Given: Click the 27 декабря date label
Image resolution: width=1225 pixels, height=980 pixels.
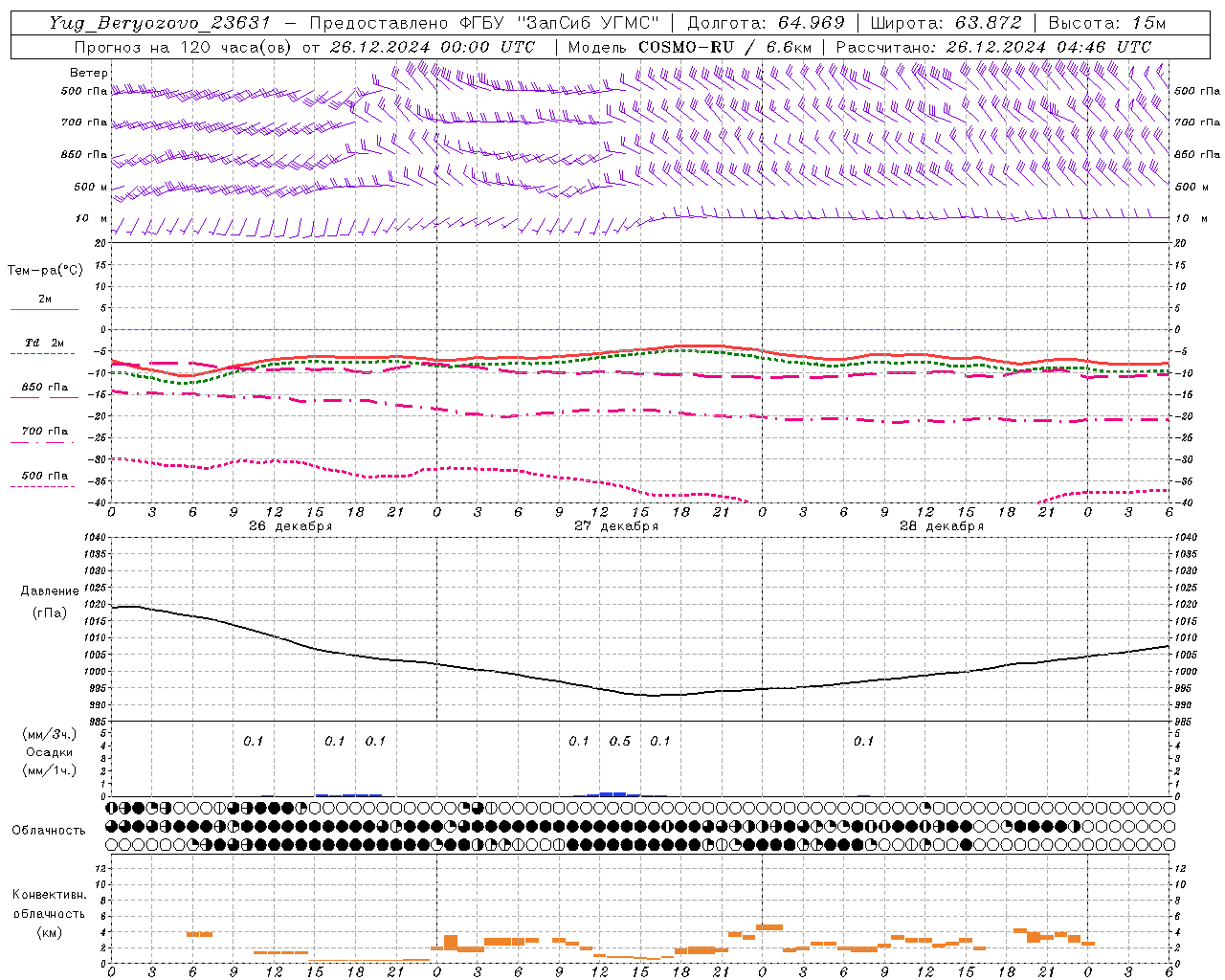Looking at the screenshot, I should pyautogui.click(x=616, y=526).
